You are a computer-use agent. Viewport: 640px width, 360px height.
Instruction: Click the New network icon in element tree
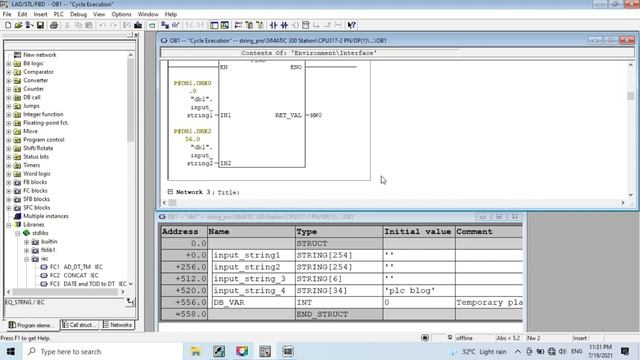(x=18, y=55)
